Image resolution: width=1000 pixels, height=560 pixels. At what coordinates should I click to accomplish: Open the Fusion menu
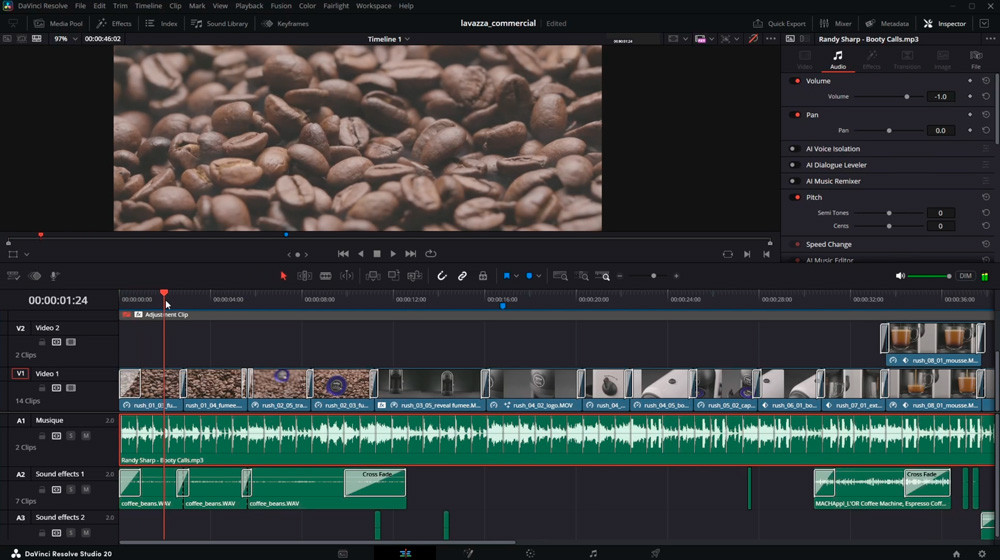(281, 6)
